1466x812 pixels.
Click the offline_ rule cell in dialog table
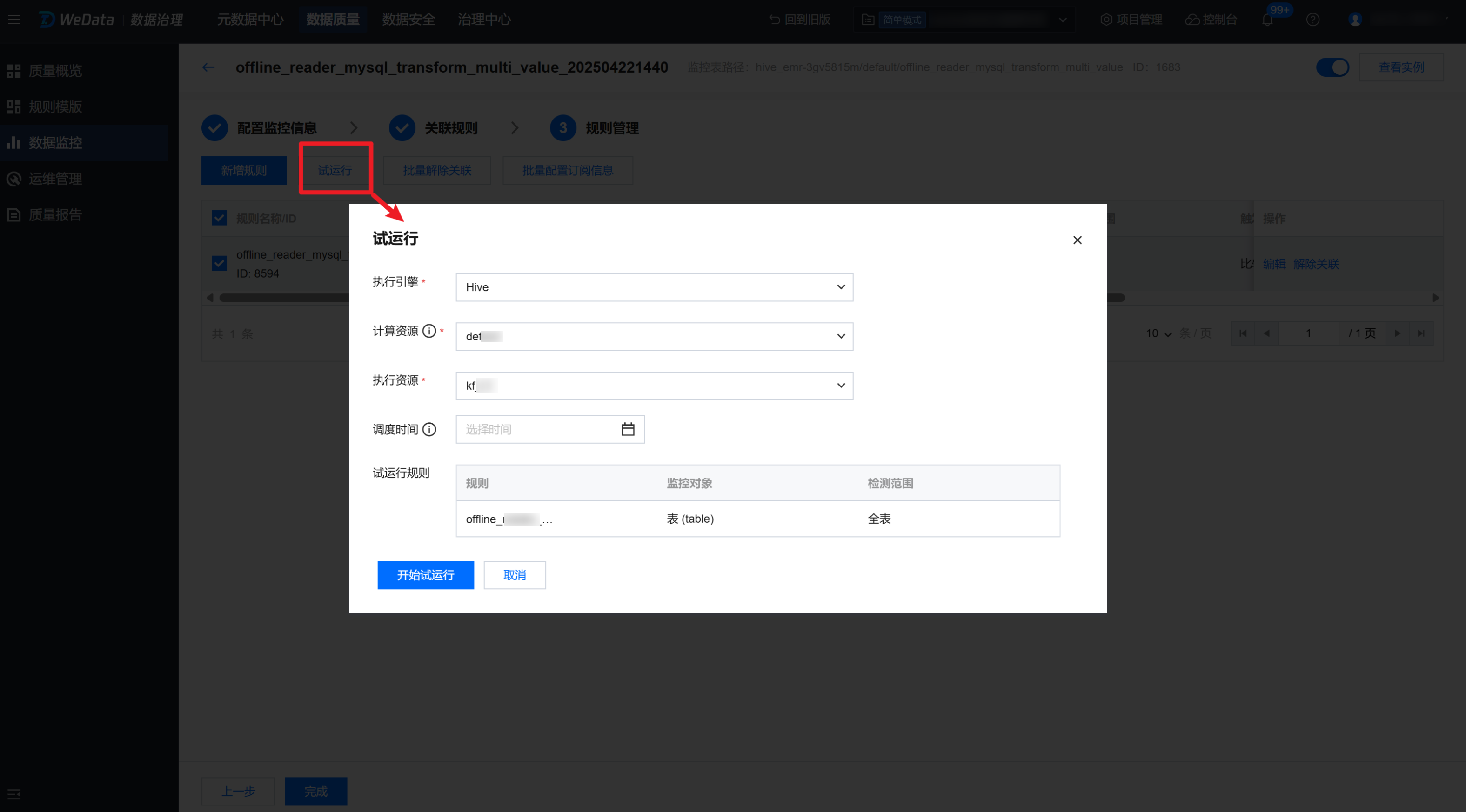pos(509,519)
